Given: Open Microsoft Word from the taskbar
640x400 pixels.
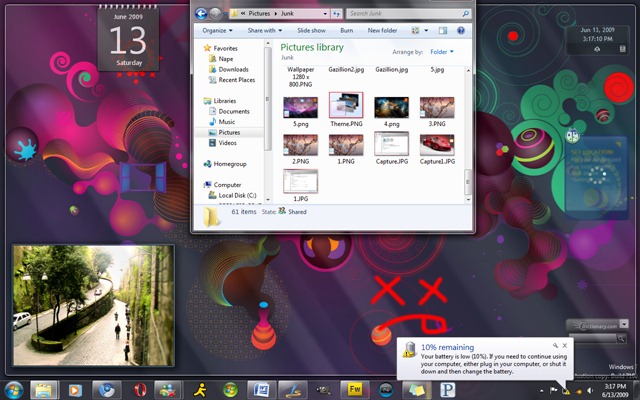Looking at the screenshot, I should (262, 390).
